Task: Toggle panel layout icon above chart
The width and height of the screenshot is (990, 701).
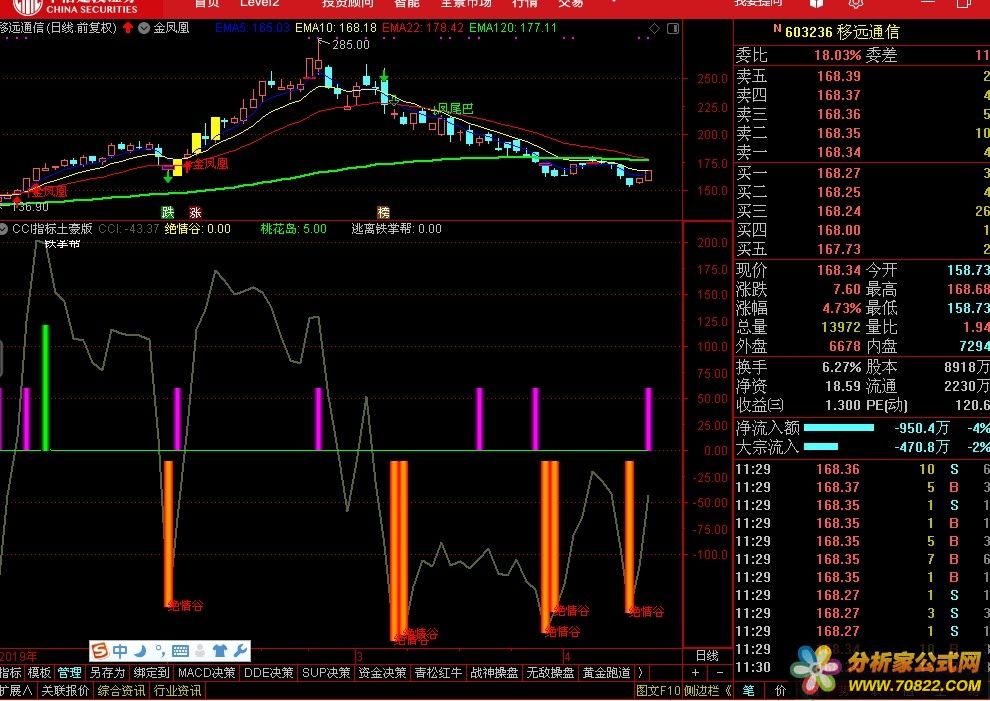Action: tap(673, 28)
